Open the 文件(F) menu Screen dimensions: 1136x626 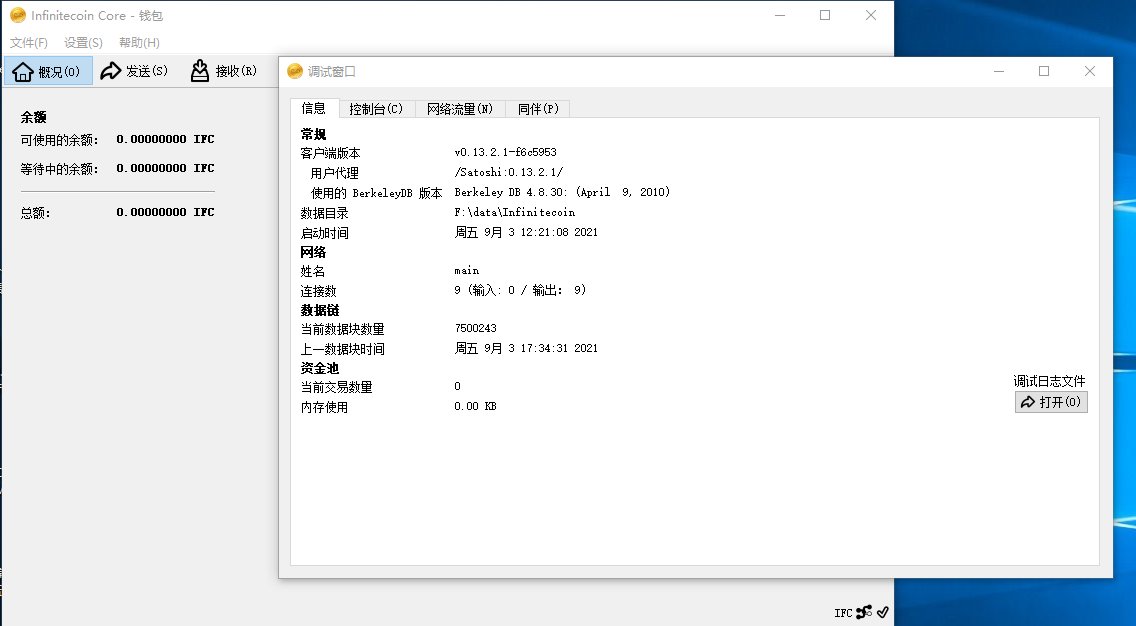point(29,43)
